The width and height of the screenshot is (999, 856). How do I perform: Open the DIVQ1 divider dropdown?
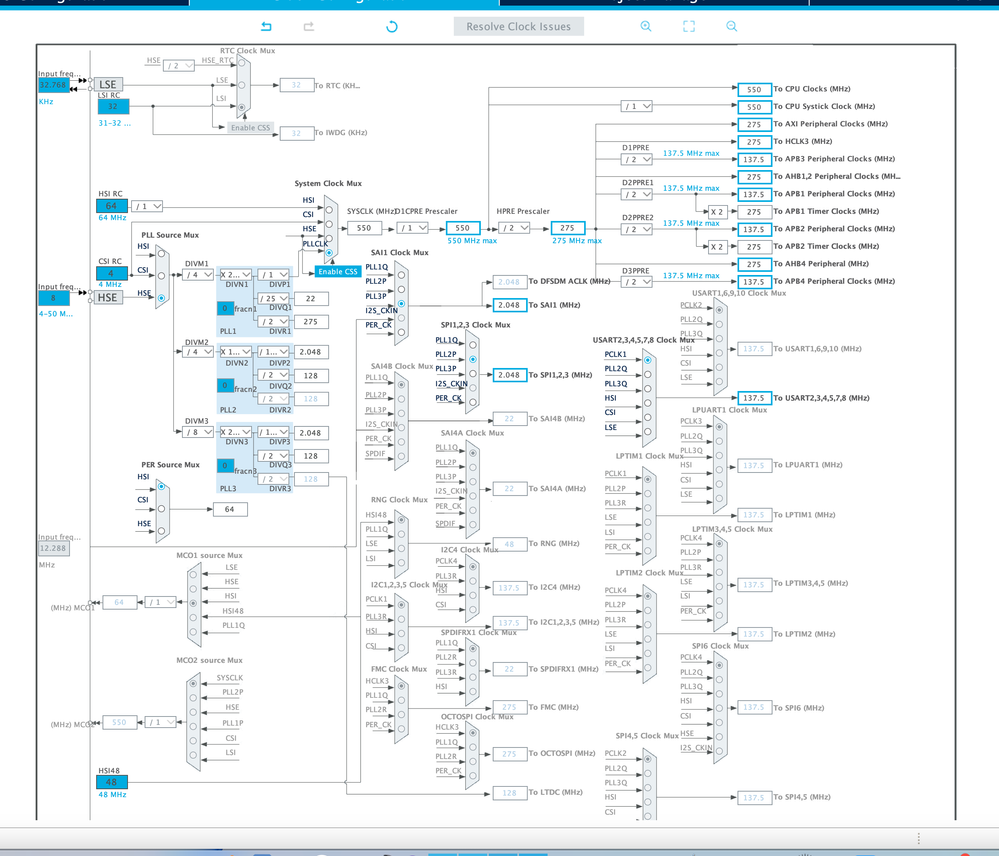pos(274,298)
